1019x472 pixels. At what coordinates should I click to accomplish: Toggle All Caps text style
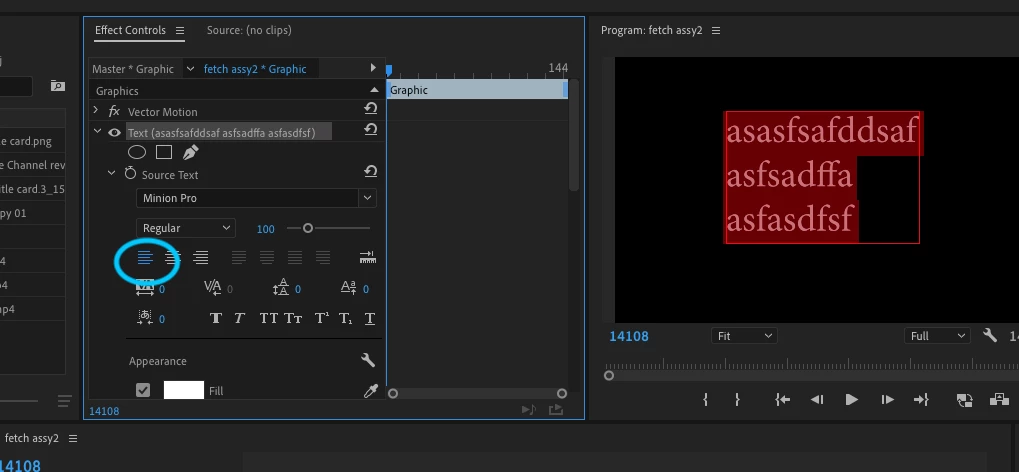pyautogui.click(x=268, y=318)
